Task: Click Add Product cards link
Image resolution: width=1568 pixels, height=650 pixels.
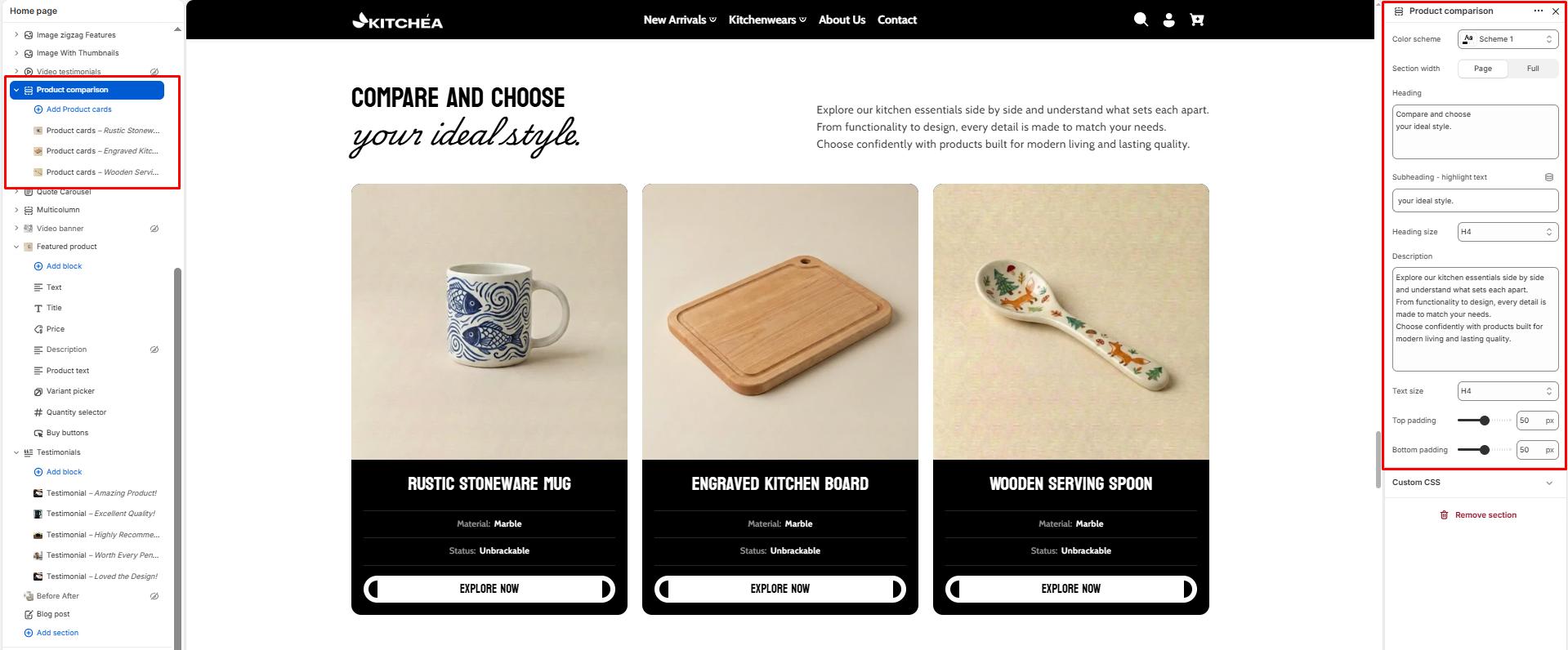Action: 78,109
